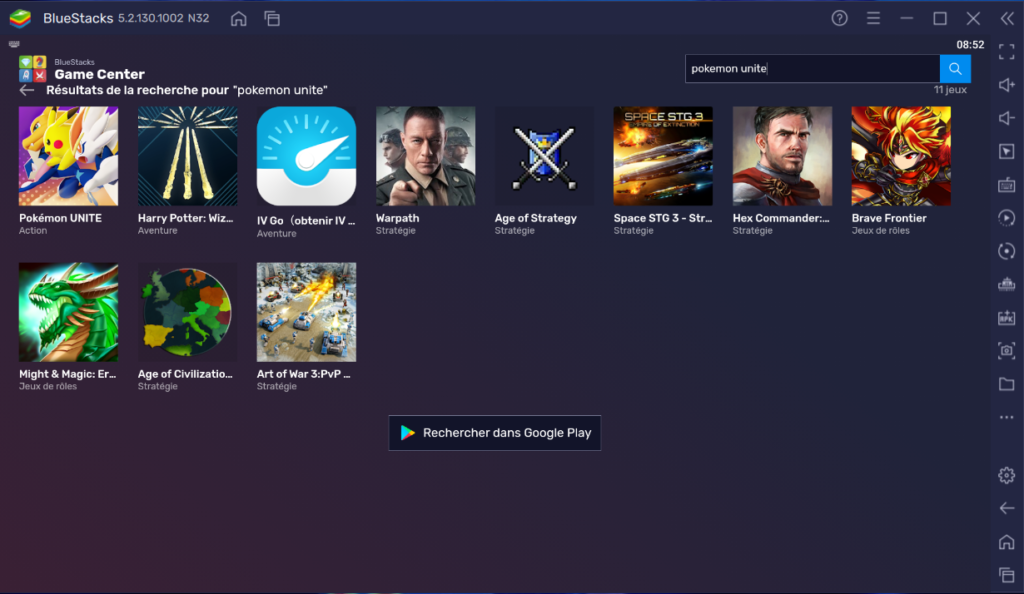Screen dimensions: 1024x594
Task: Click the BlueStacks logo in title bar
Action: pos(20,18)
